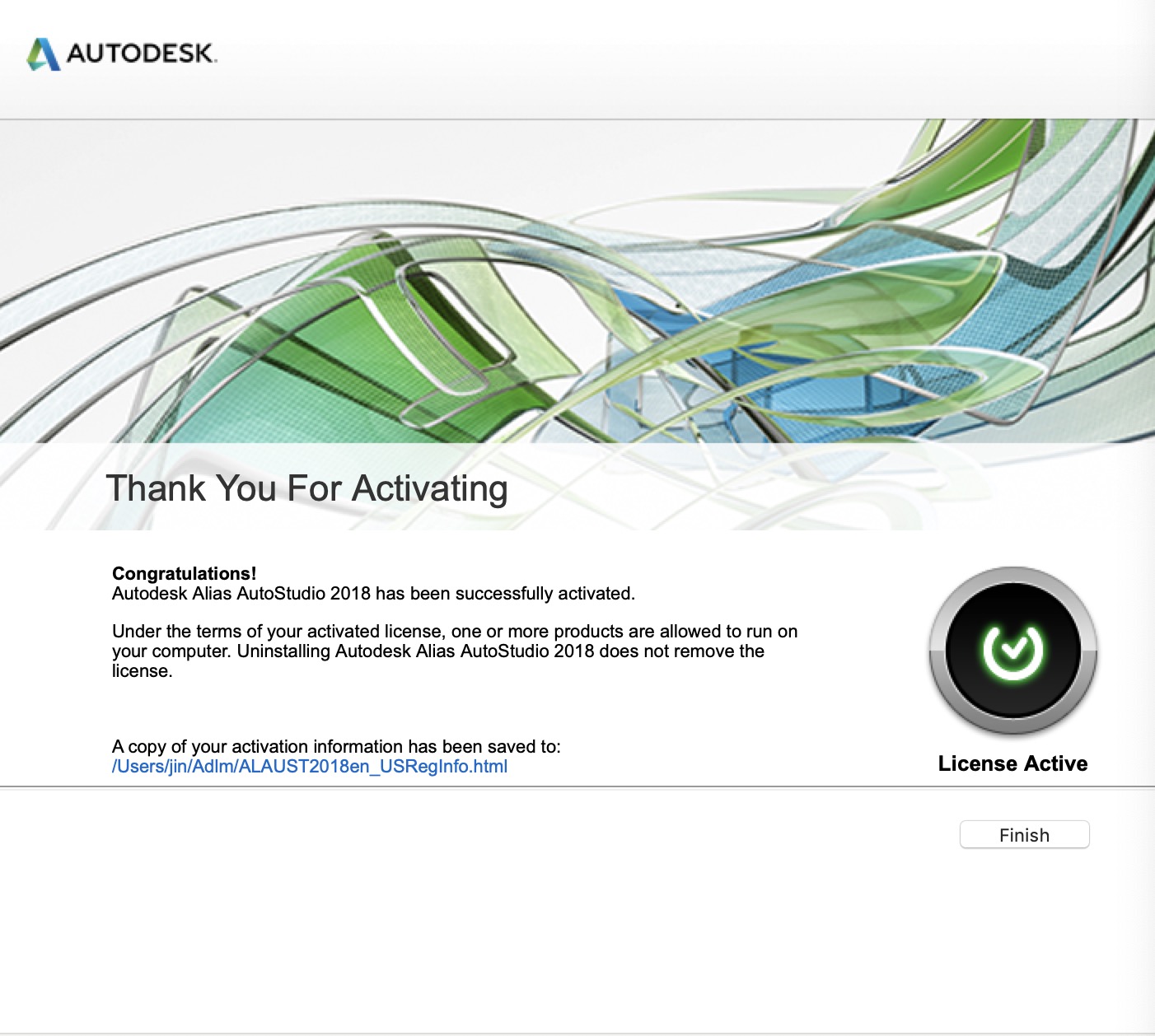Viewport: 1155px width, 1036px height.
Task: Open the ALAUST2018en_USRegInfo.html activation file link
Action: pyautogui.click(x=310, y=767)
